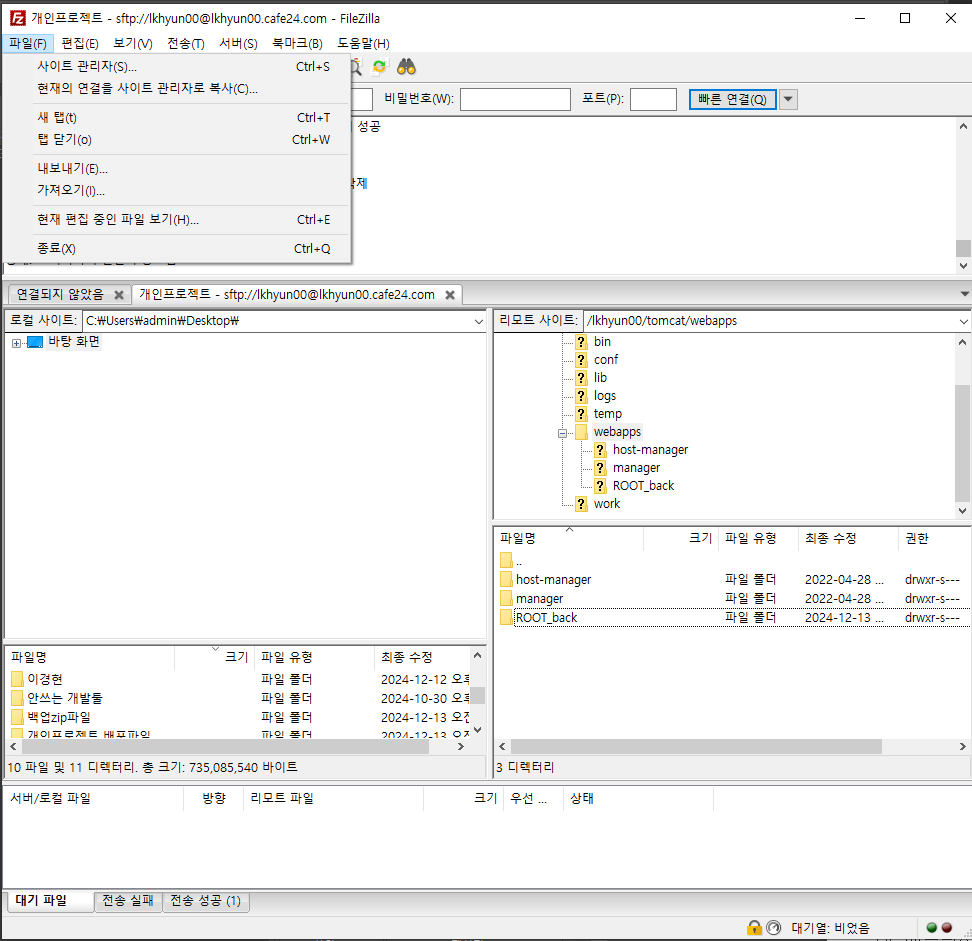Image resolution: width=972 pixels, height=941 pixels.
Task: Open the quick connect history dropdown arrow
Action: tap(788, 99)
